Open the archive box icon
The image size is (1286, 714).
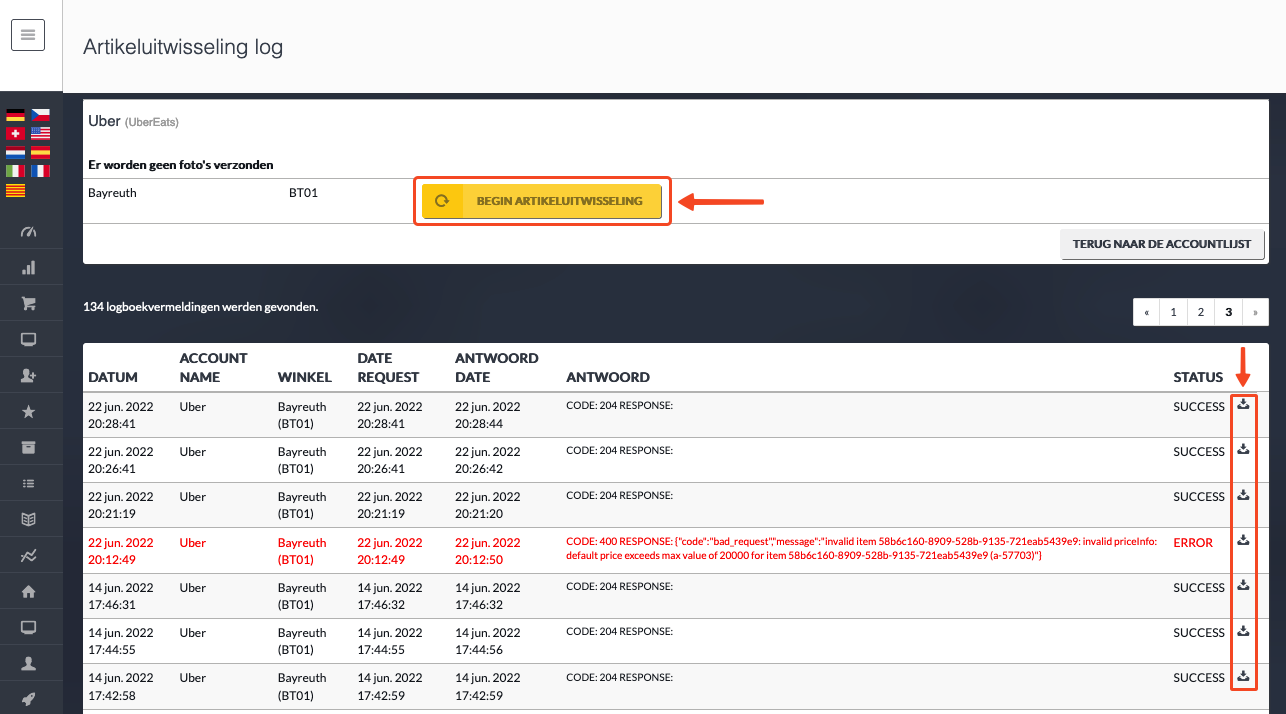point(28,447)
